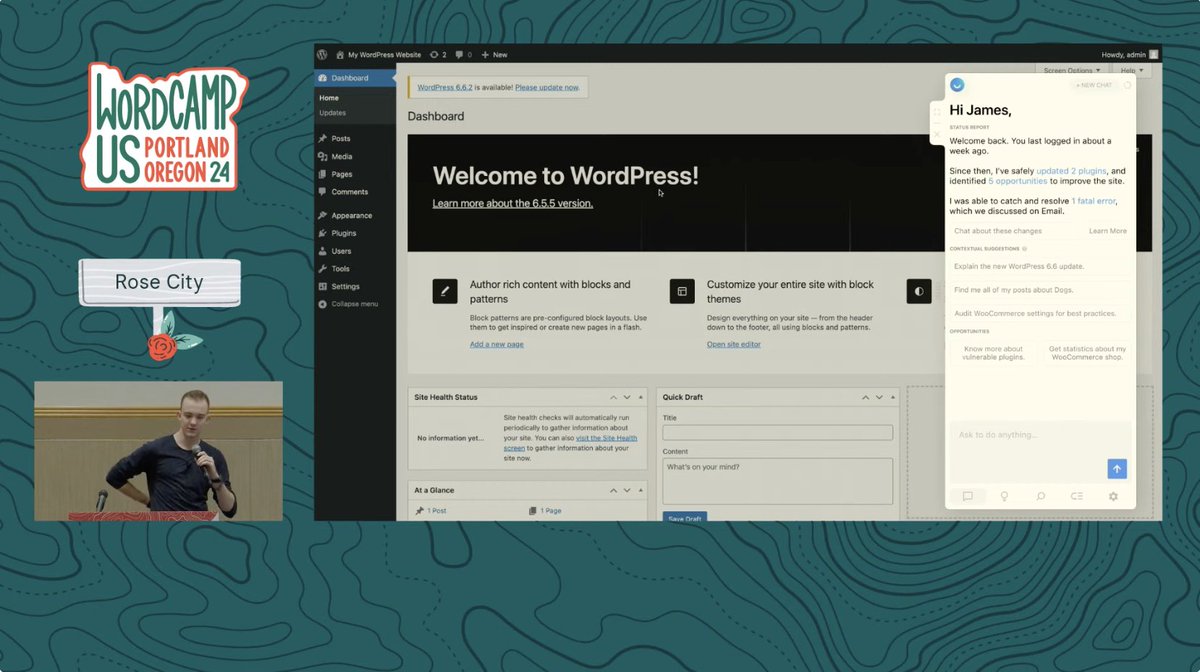Click the Open site editor link

point(734,344)
